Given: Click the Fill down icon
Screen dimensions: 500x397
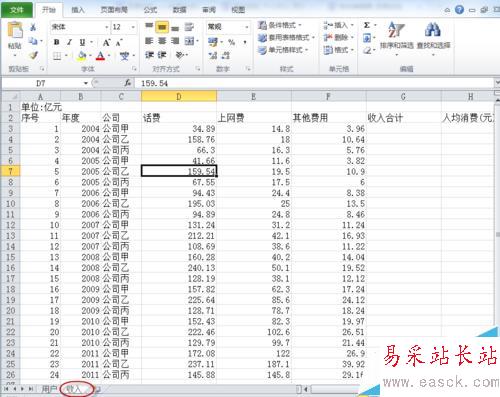Looking at the screenshot, I should (367, 38).
